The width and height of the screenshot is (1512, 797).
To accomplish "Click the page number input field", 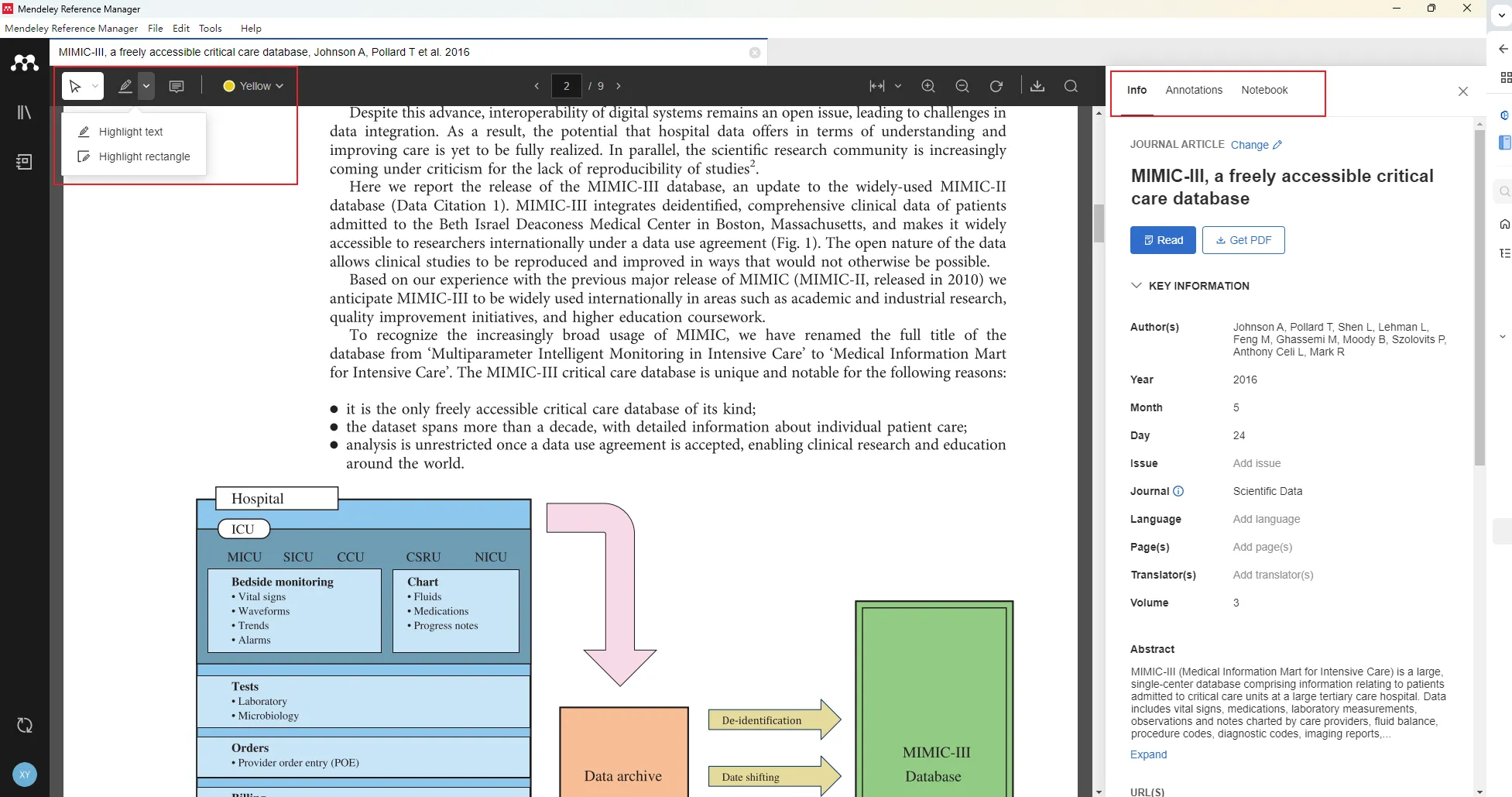I will [x=566, y=86].
